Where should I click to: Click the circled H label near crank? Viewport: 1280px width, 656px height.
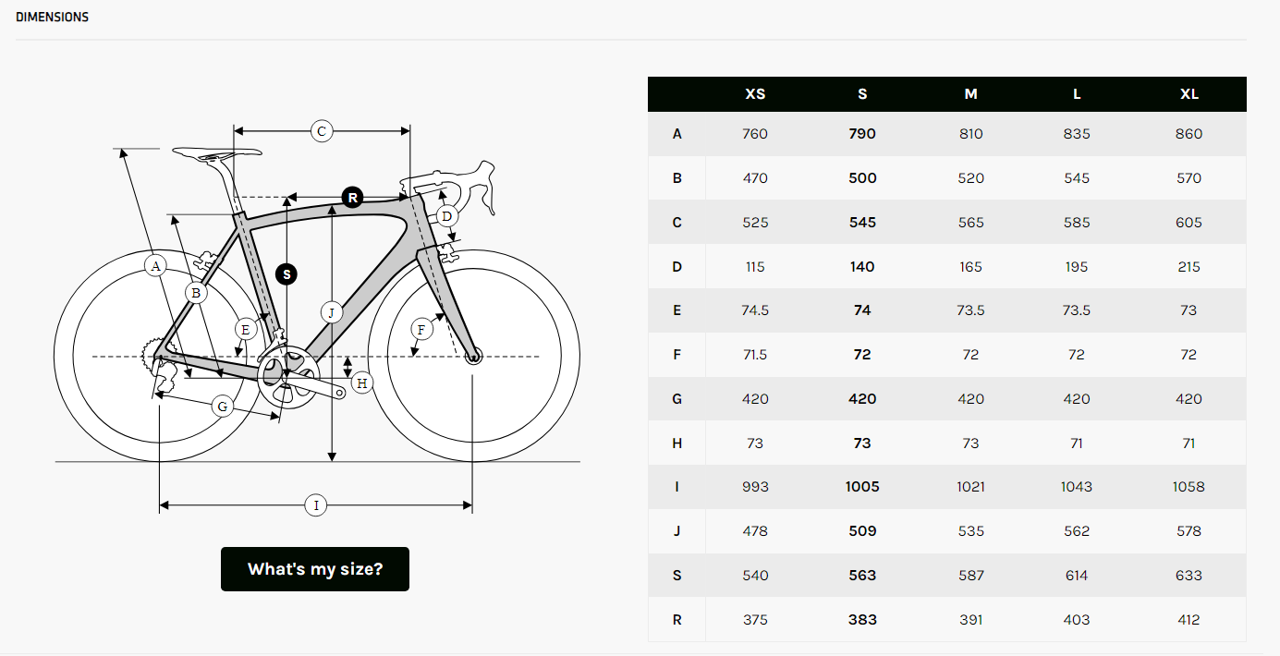click(x=361, y=383)
